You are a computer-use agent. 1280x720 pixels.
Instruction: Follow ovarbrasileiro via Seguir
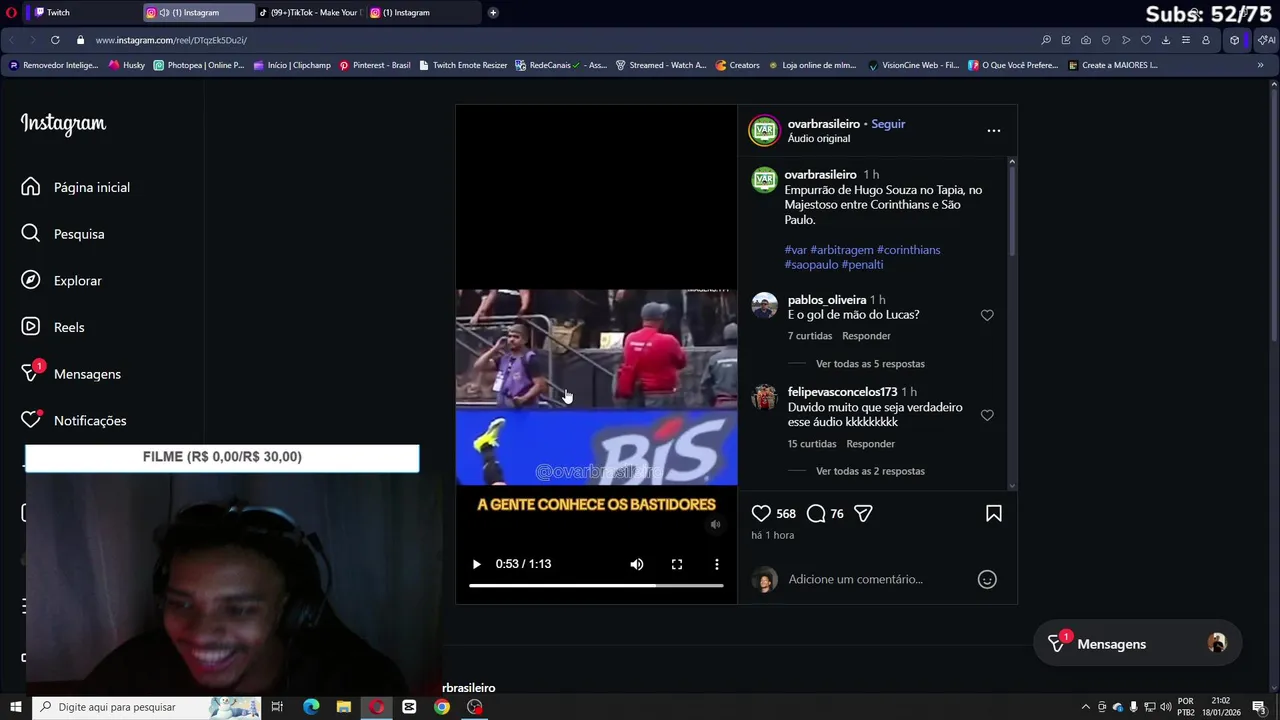coord(888,124)
